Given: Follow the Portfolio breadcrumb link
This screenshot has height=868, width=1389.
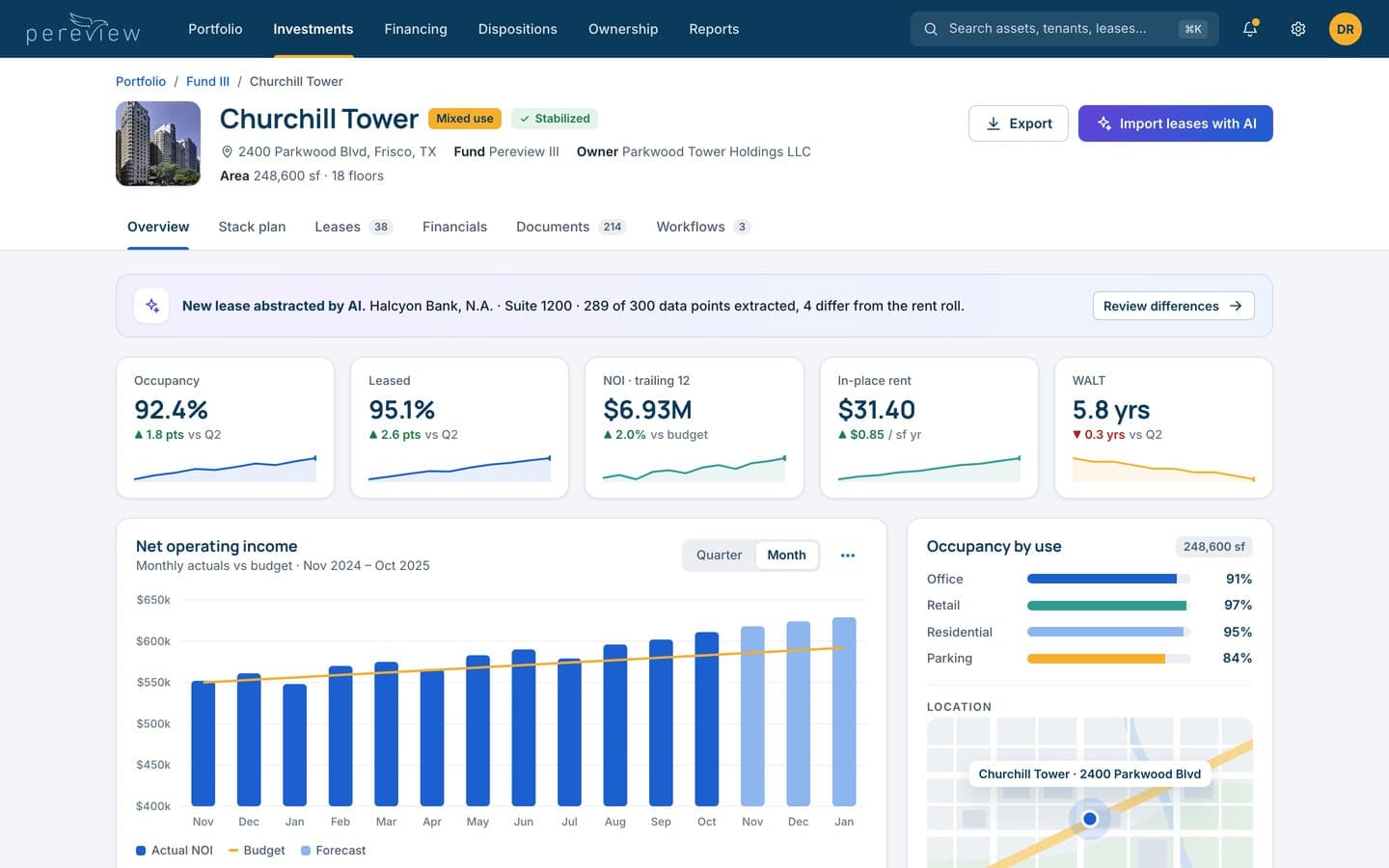Looking at the screenshot, I should coord(141,81).
